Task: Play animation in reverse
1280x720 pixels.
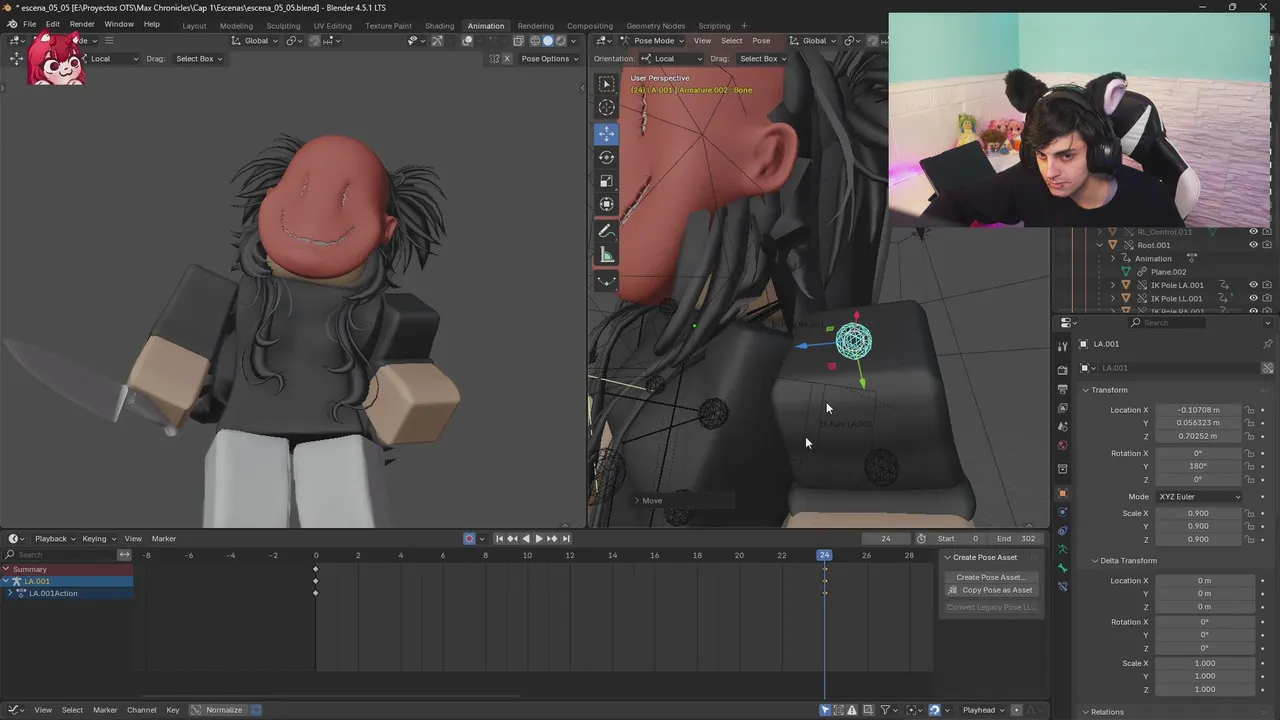Action: 525,539
